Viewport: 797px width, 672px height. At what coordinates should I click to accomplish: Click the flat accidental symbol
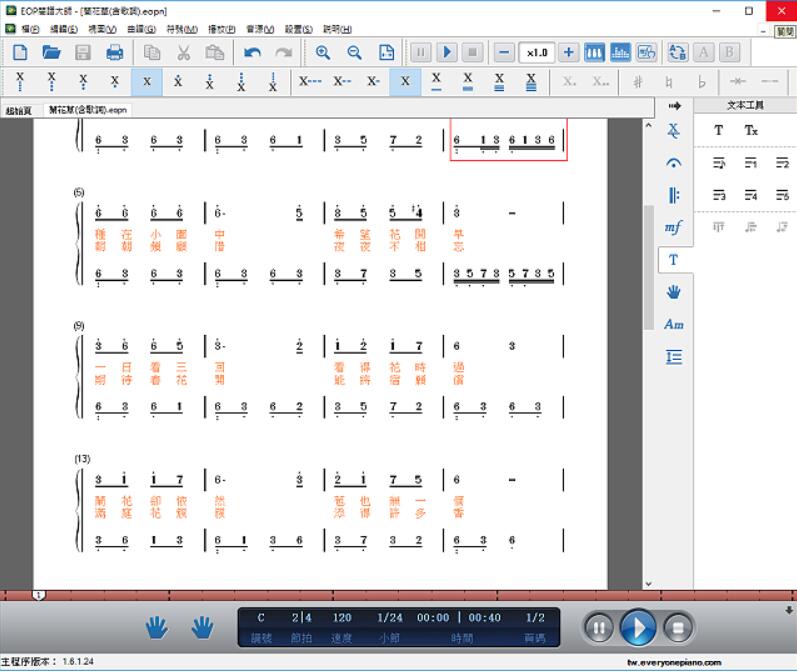701,82
